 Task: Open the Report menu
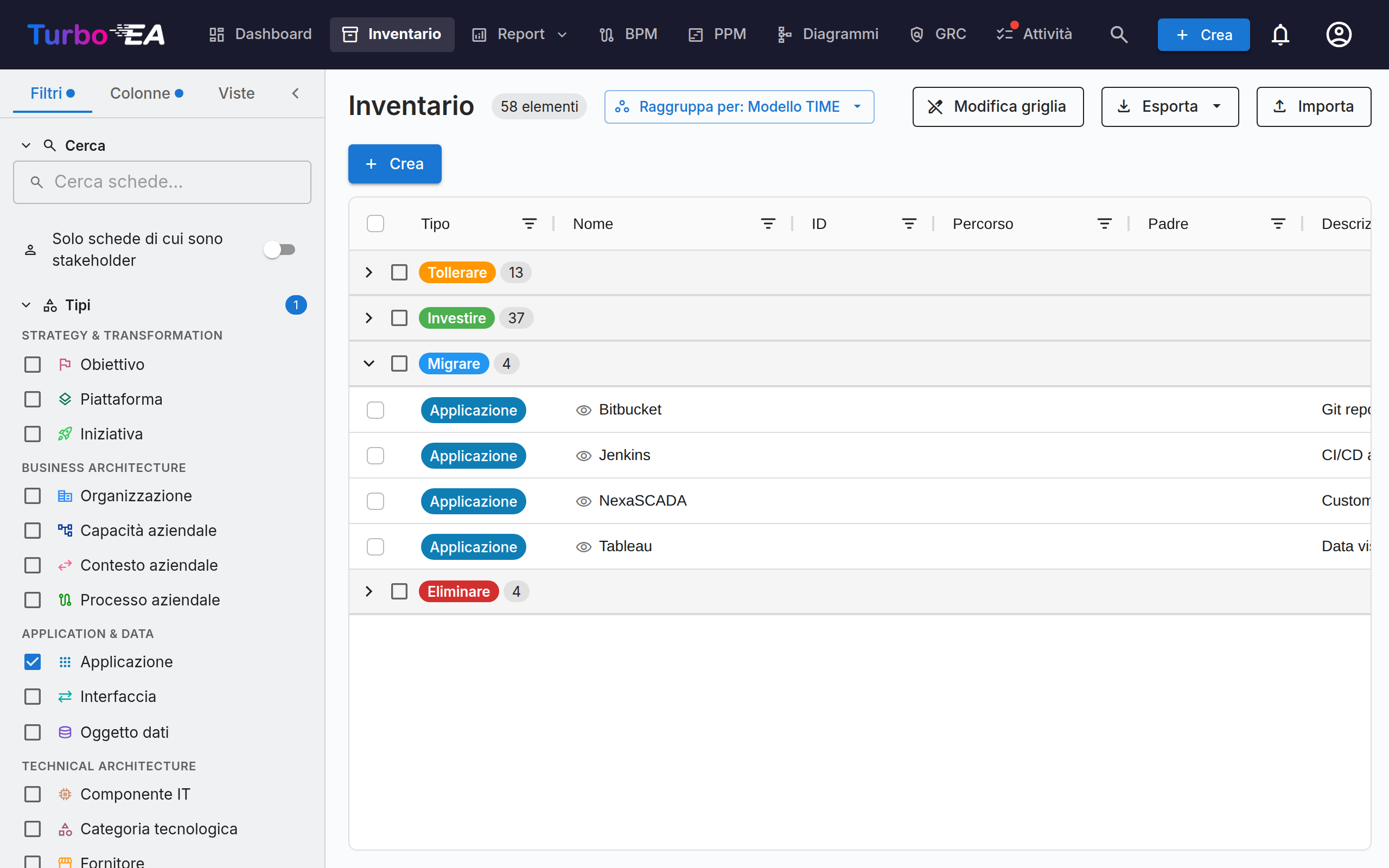click(x=520, y=34)
